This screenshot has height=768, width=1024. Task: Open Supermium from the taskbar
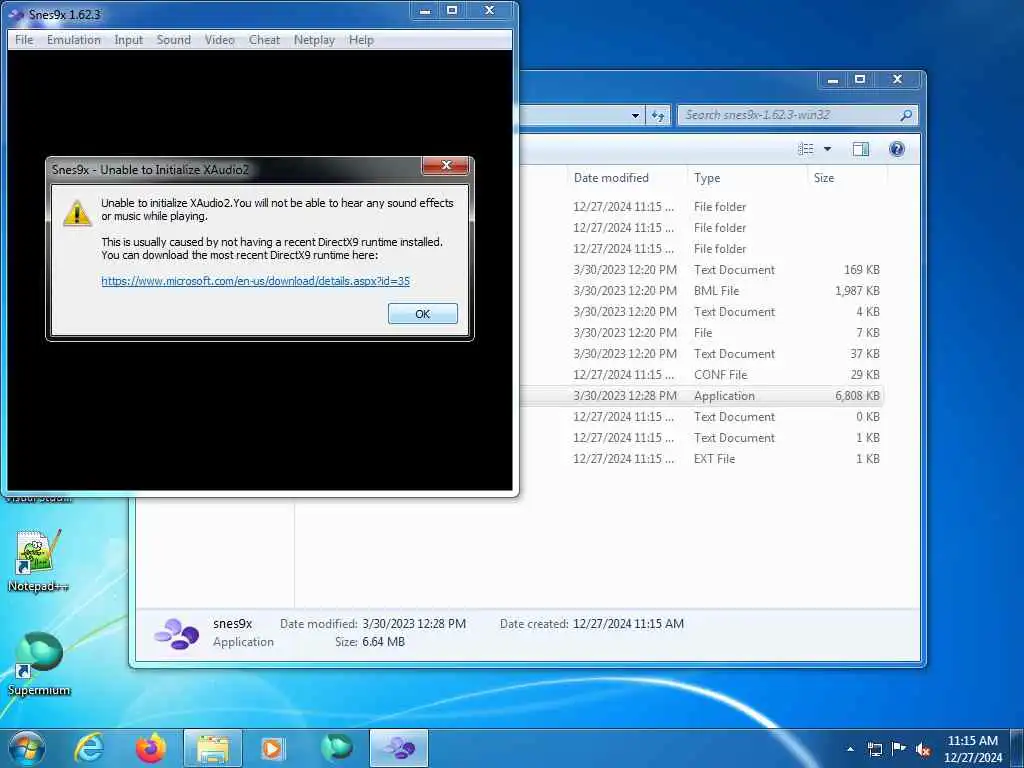tap(336, 748)
